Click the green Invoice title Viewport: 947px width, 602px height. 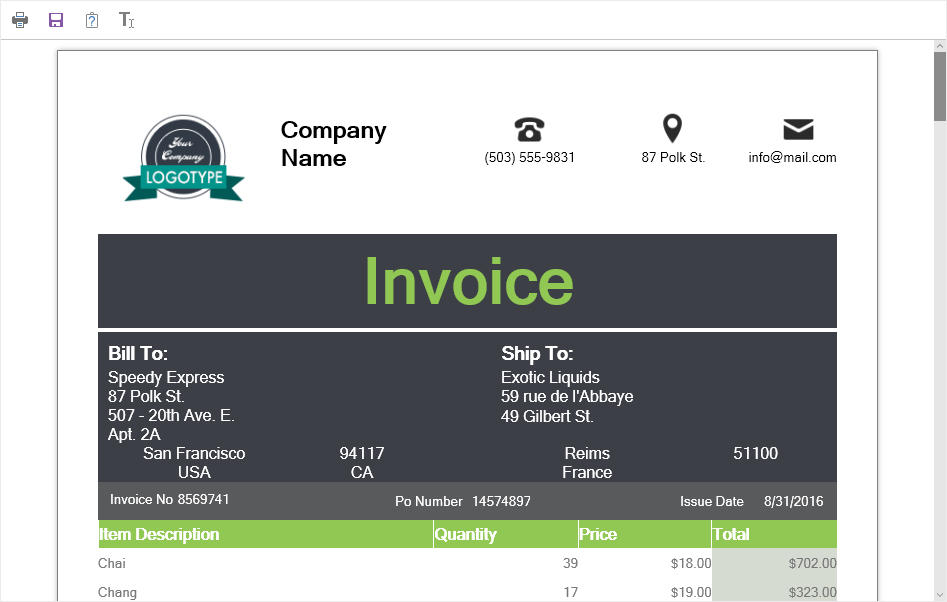469,281
